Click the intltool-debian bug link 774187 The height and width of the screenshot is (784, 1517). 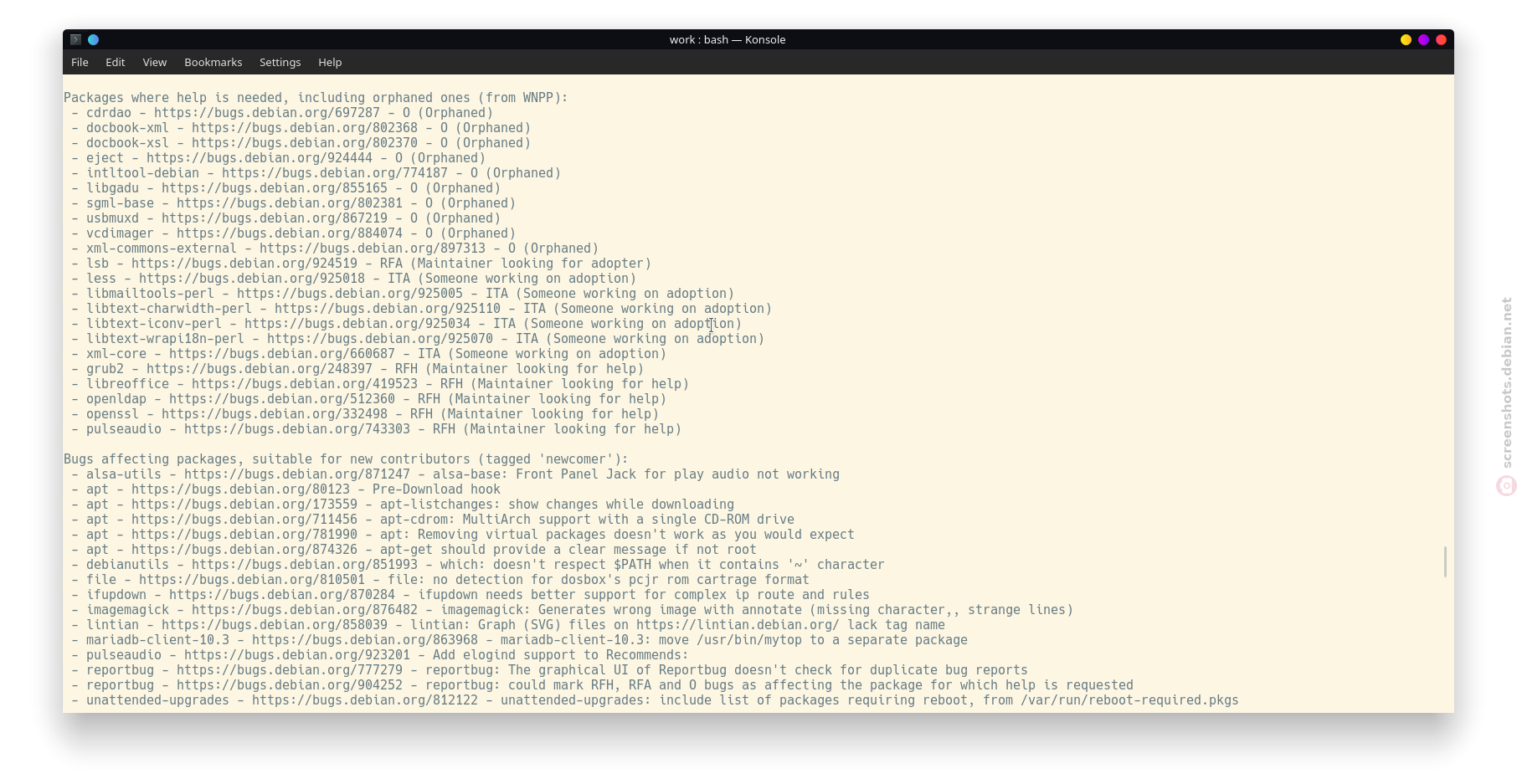335,173
